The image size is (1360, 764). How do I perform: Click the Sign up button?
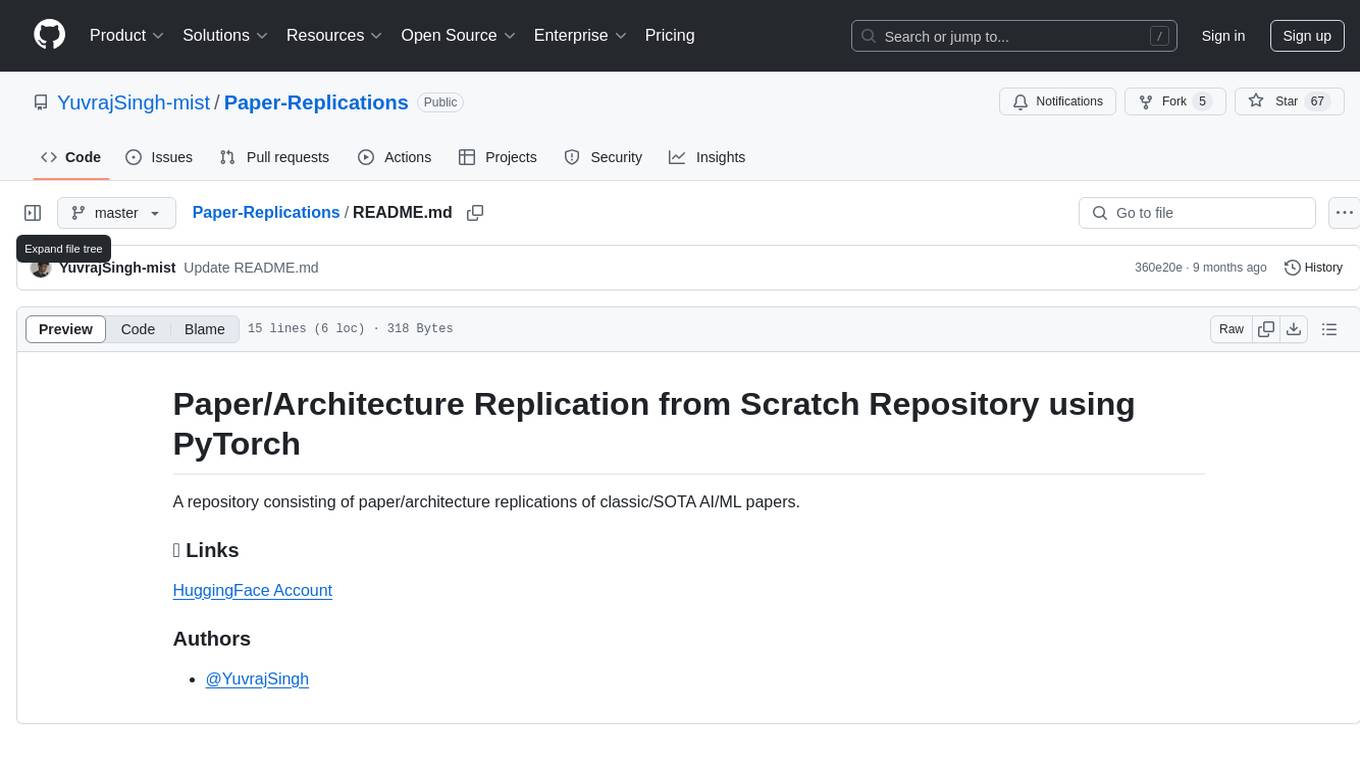coord(1307,36)
